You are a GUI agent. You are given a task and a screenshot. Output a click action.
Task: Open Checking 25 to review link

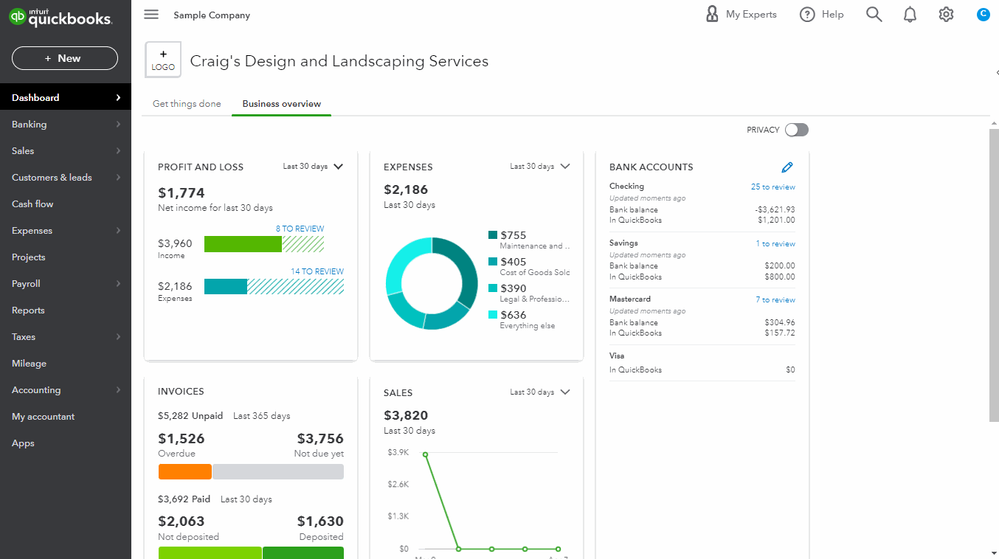tap(773, 187)
